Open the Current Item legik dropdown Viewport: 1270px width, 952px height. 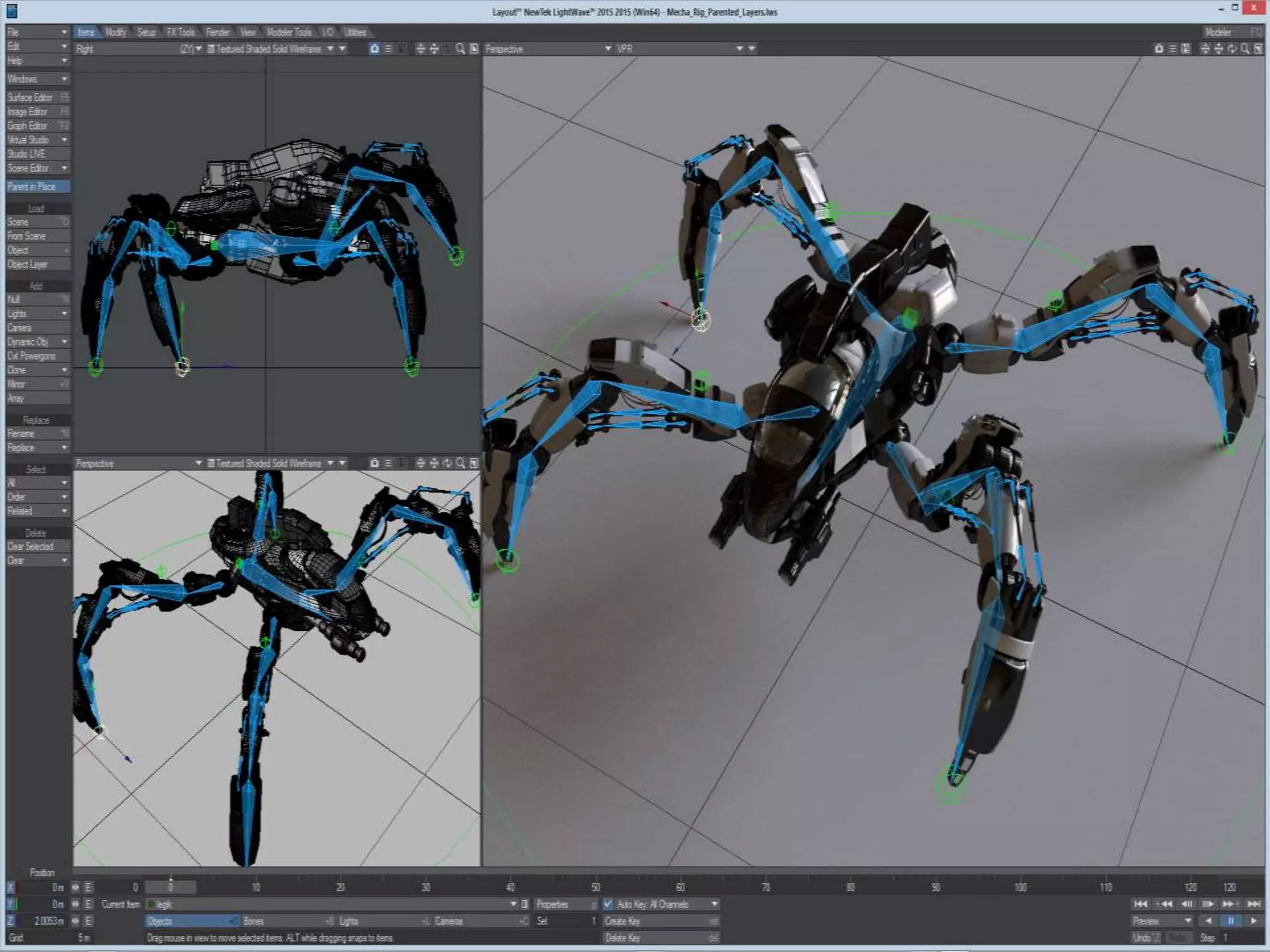pyautogui.click(x=513, y=904)
